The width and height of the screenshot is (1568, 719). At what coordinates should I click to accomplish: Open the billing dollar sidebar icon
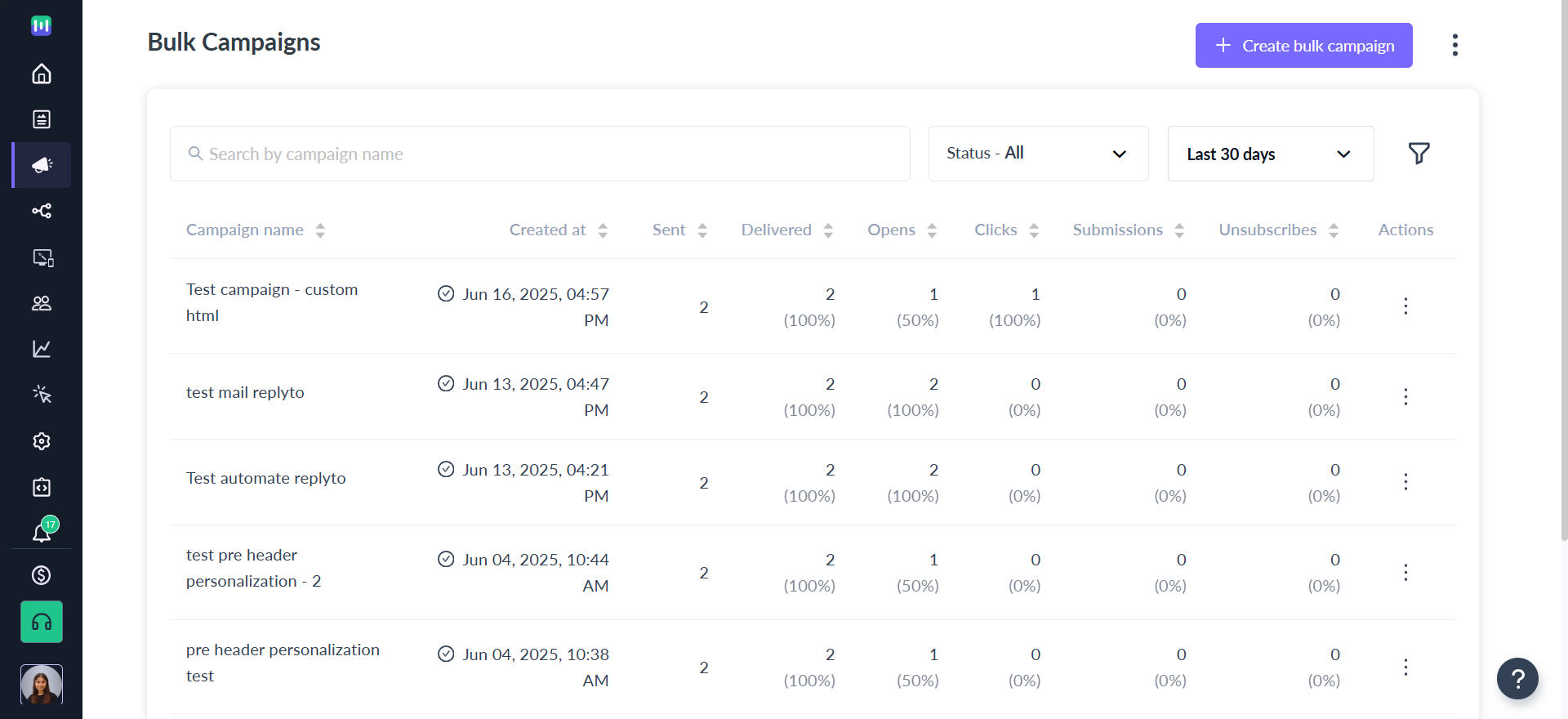(x=42, y=575)
